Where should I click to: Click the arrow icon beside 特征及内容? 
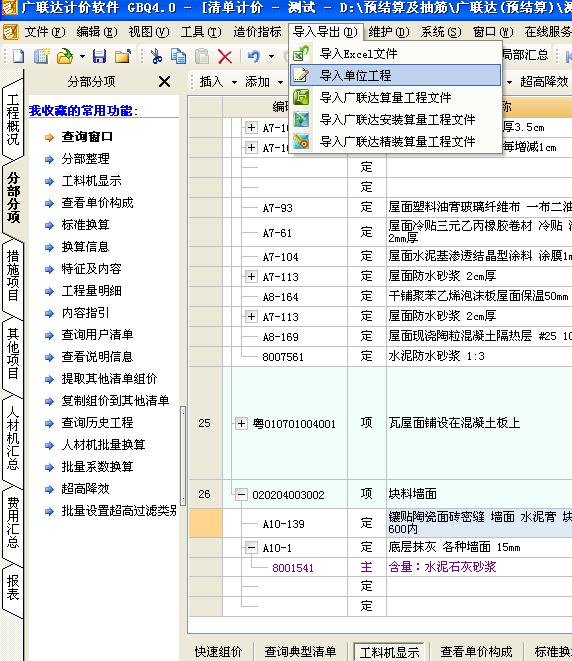[50, 269]
